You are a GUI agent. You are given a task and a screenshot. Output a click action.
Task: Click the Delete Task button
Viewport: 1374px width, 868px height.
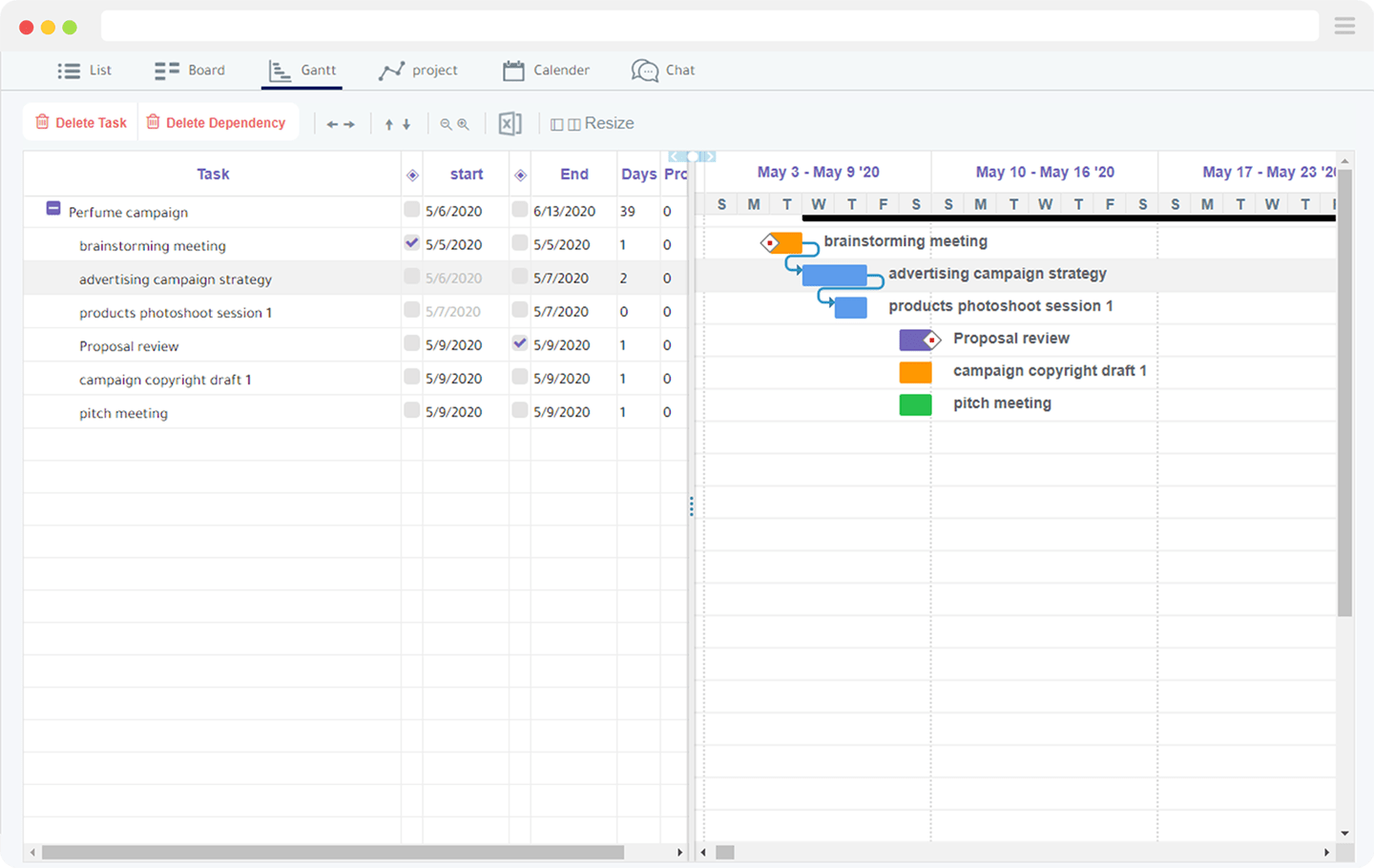[x=81, y=123]
